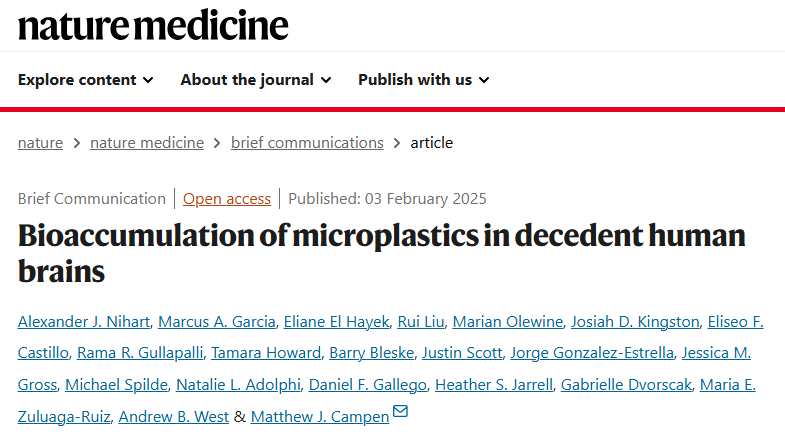Expand the Publish with us menu
This screenshot has width=785, height=439.
[424, 80]
